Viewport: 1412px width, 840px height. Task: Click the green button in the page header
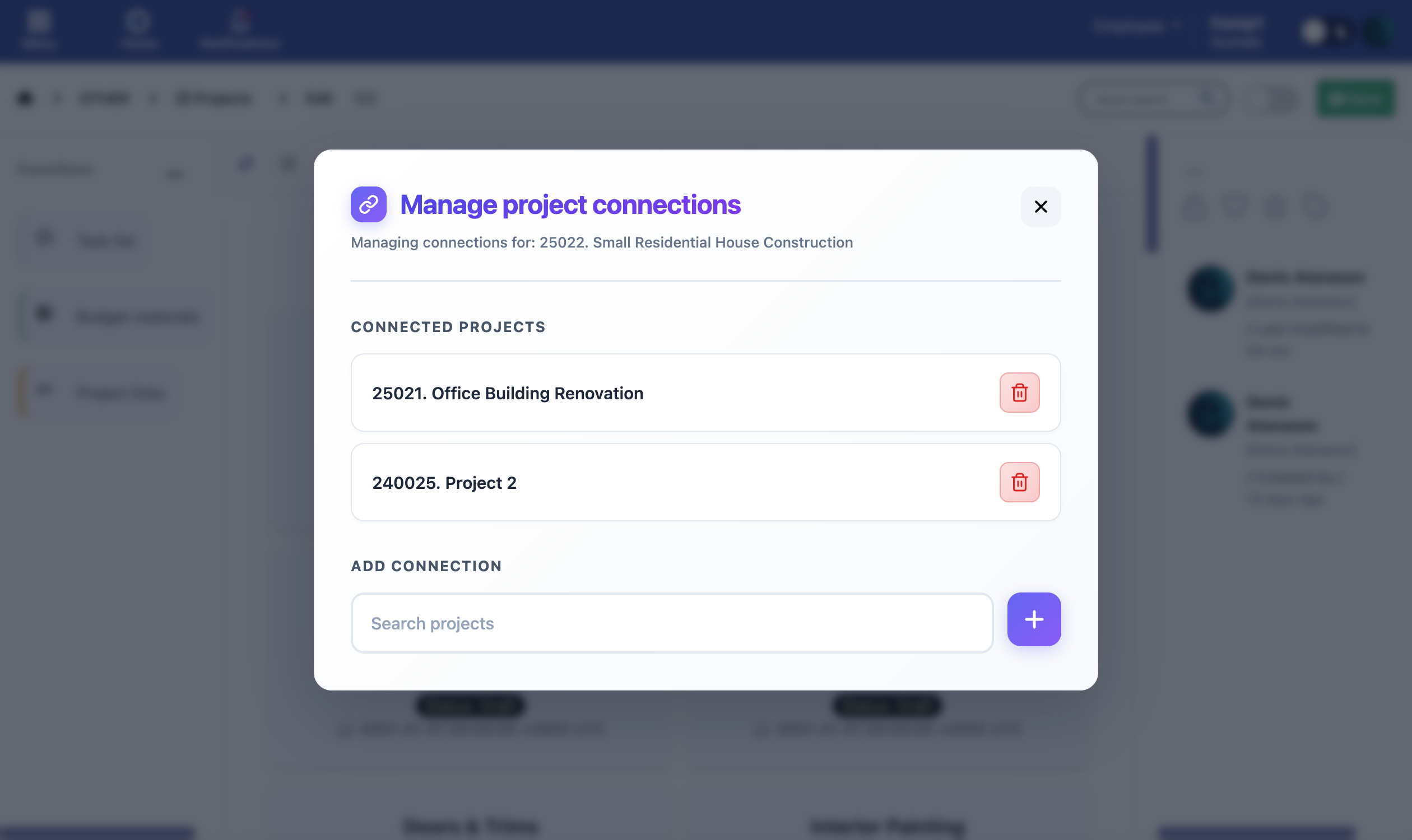[x=1355, y=99]
